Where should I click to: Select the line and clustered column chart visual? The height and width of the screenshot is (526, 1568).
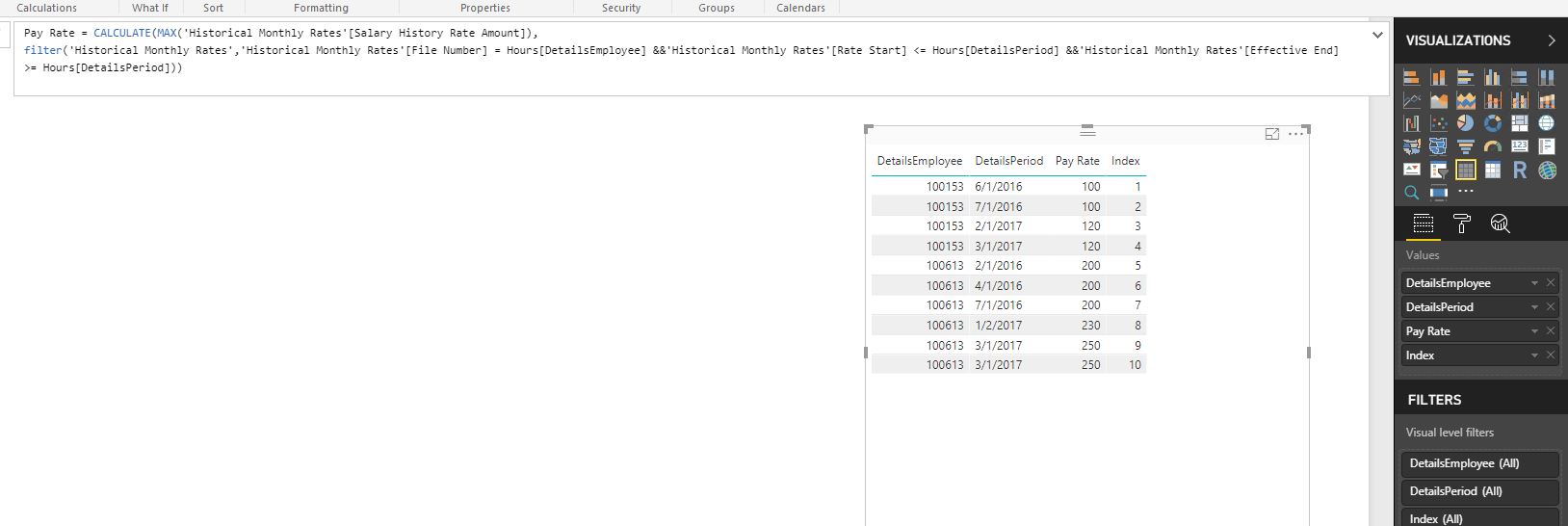[x=1520, y=100]
